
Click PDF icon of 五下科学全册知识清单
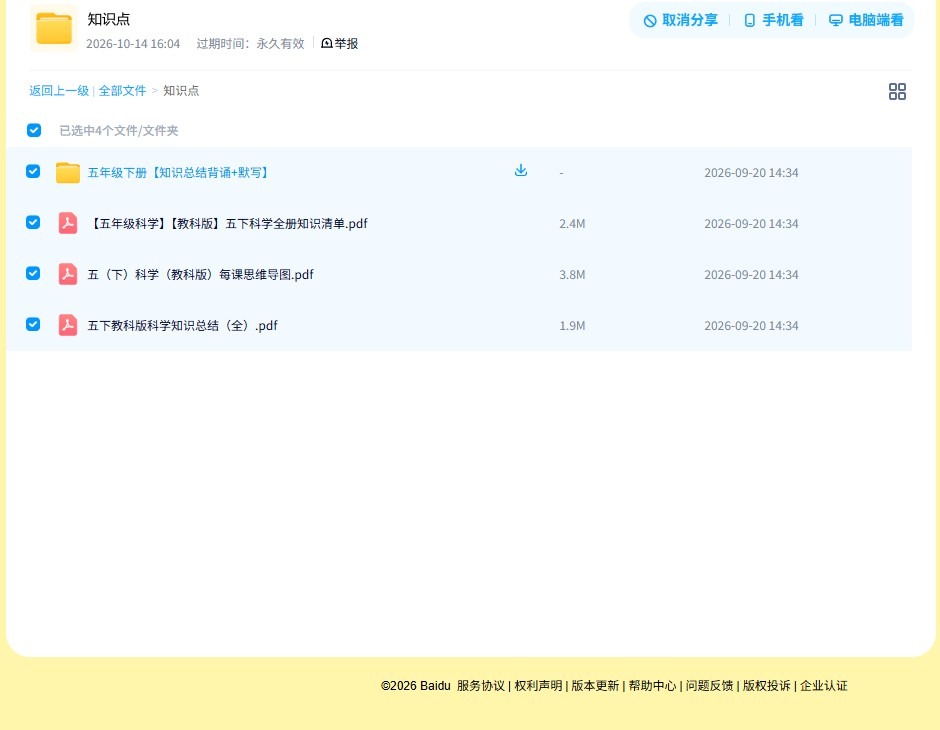(x=68, y=224)
